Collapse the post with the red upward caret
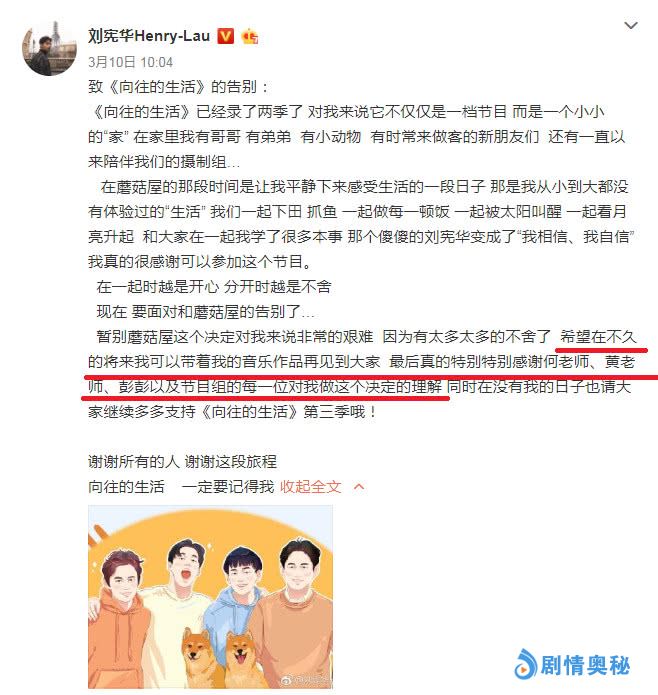 click(359, 487)
